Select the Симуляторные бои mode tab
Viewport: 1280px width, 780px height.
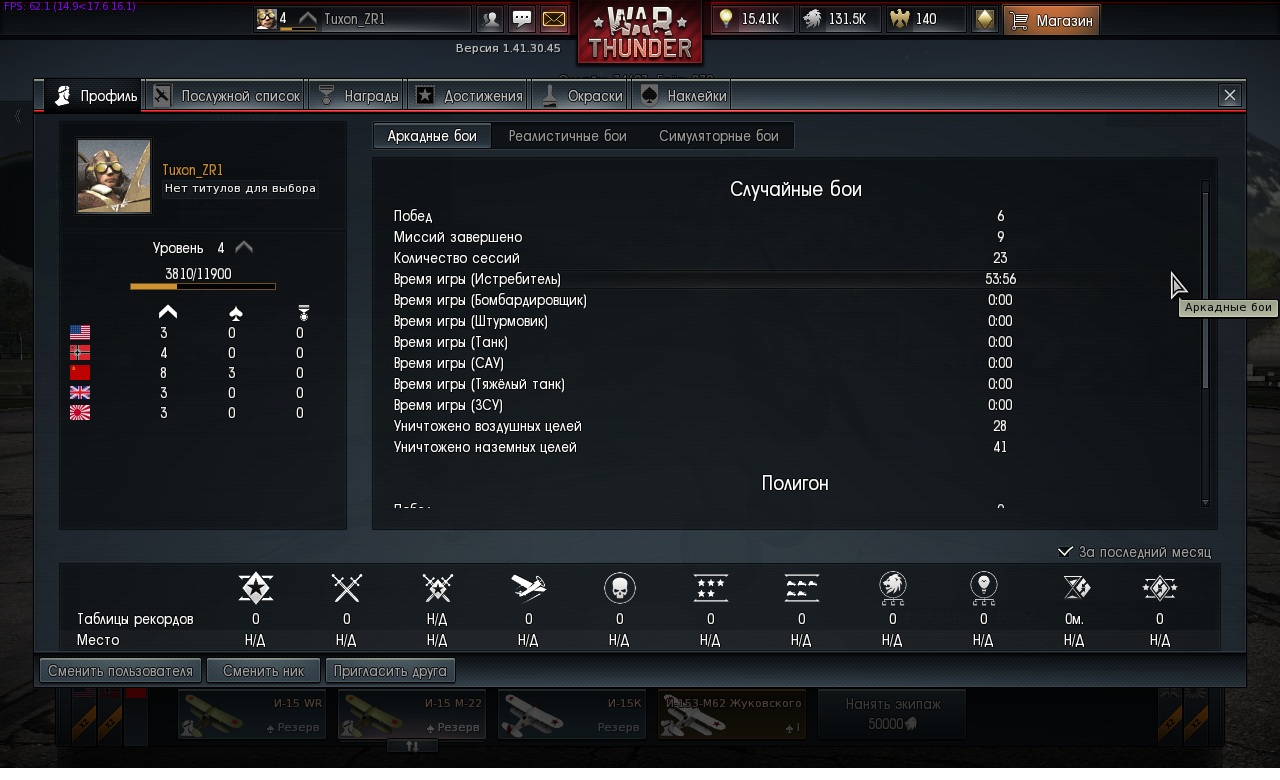pos(718,136)
